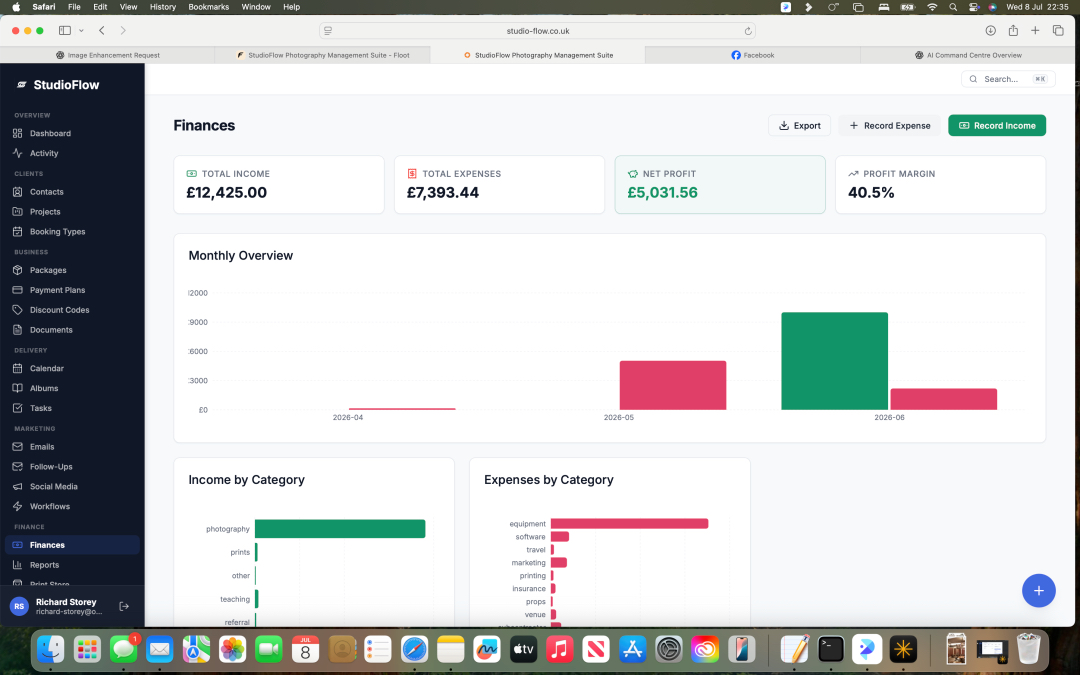Click the Safari page reload icon
This screenshot has width=1080, height=675.
[747, 31]
